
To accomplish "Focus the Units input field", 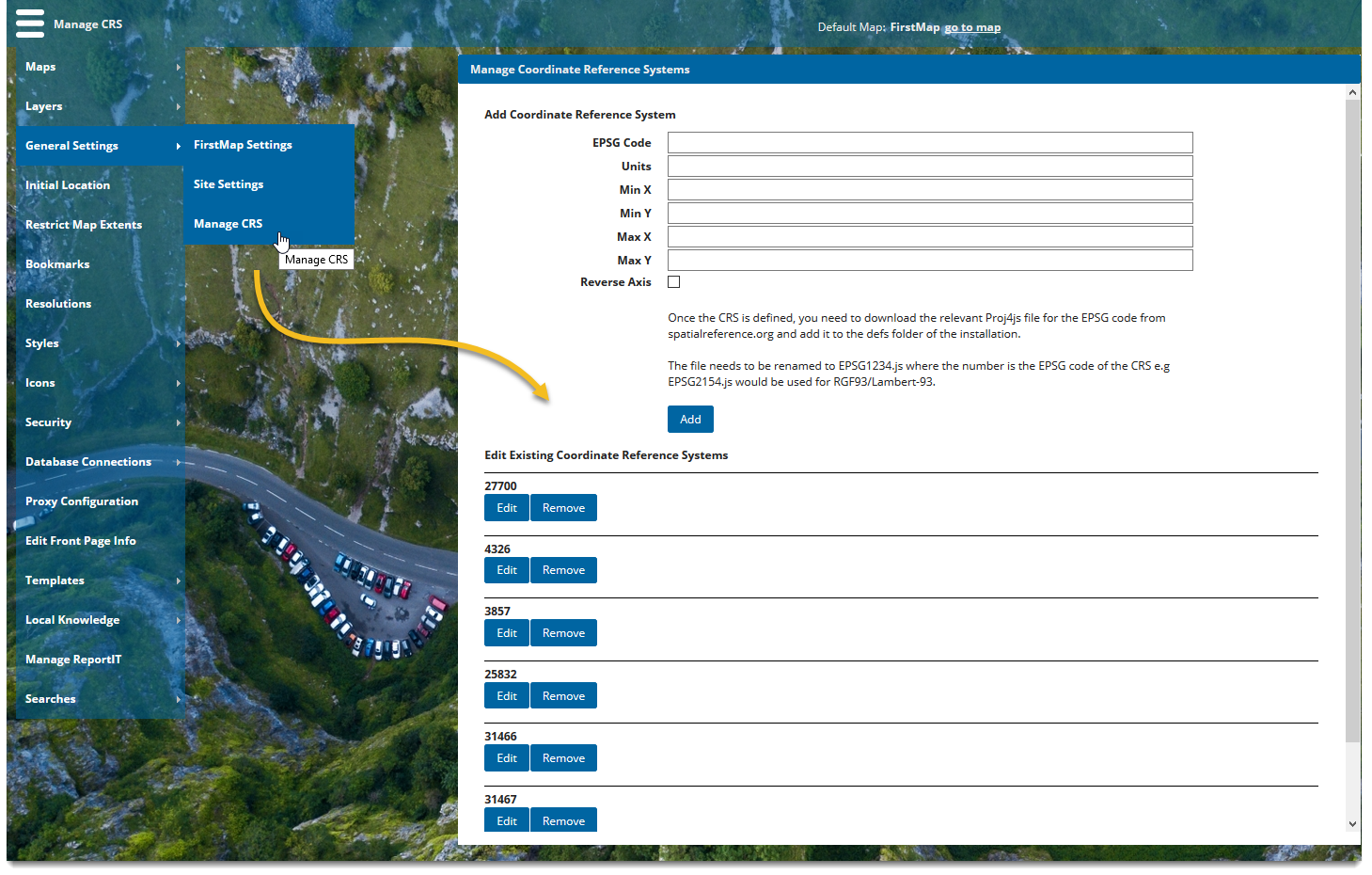I will click(929, 167).
